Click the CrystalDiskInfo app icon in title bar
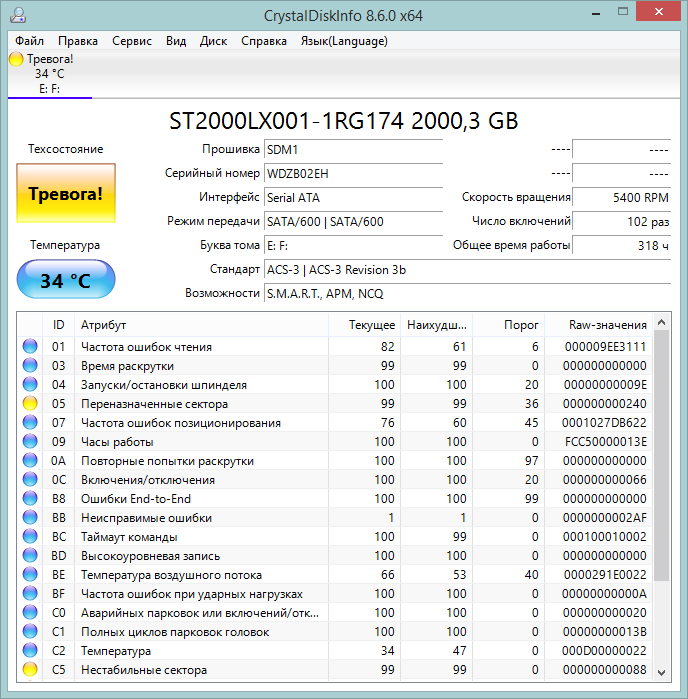The image size is (688, 699). pyautogui.click(x=18, y=15)
